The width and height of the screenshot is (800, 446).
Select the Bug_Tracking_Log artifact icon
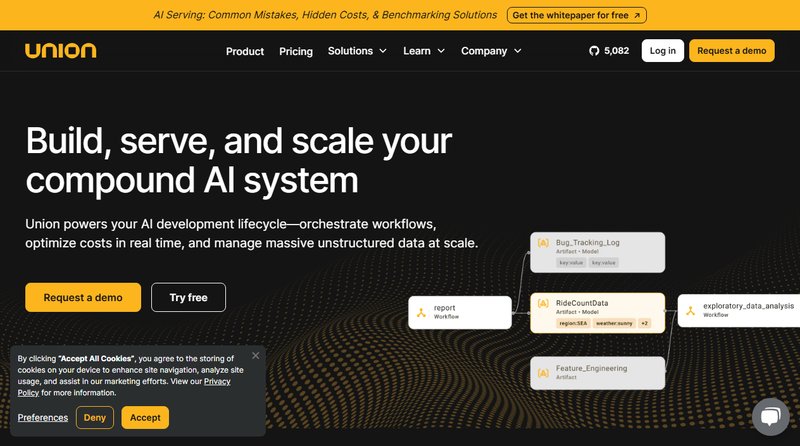[x=543, y=243]
